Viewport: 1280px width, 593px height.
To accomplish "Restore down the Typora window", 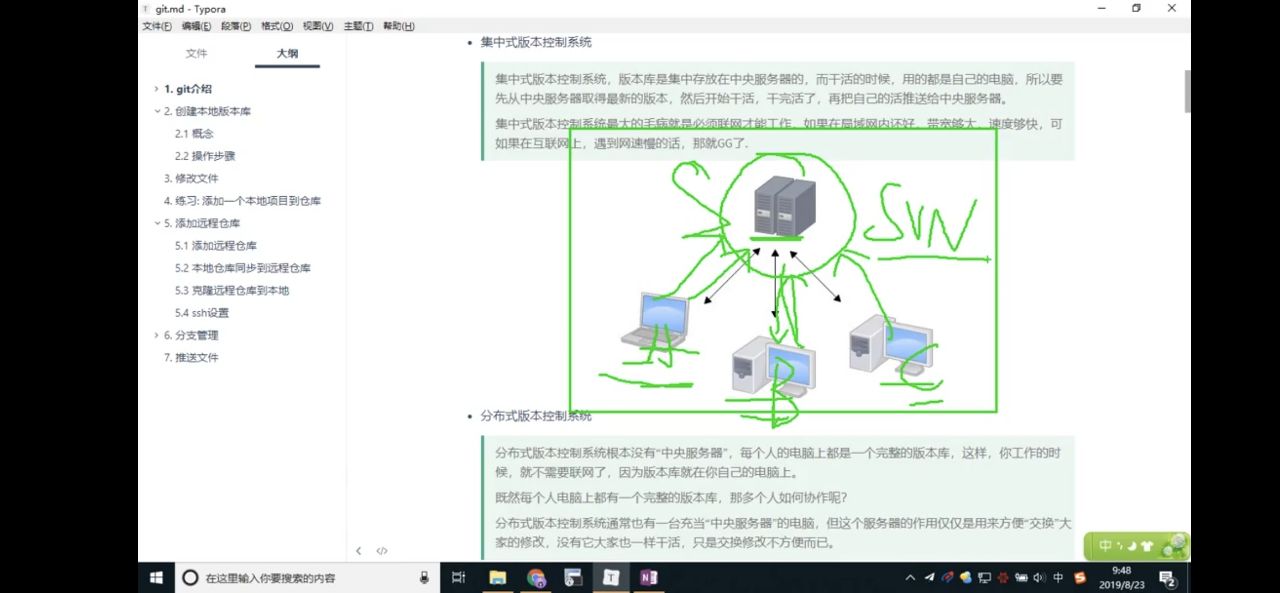I will pos(1136,8).
